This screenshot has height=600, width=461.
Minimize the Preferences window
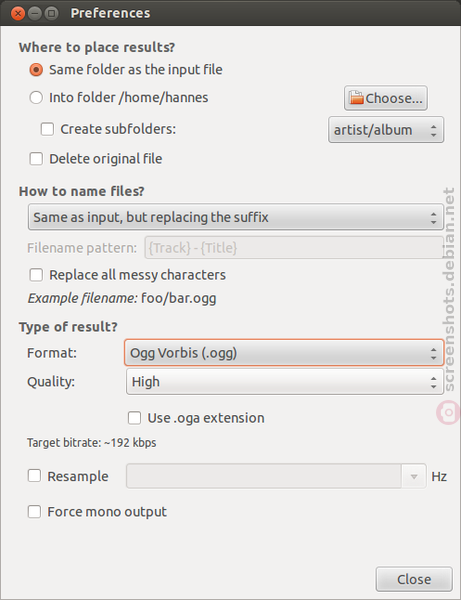pyautogui.click(x=35, y=14)
